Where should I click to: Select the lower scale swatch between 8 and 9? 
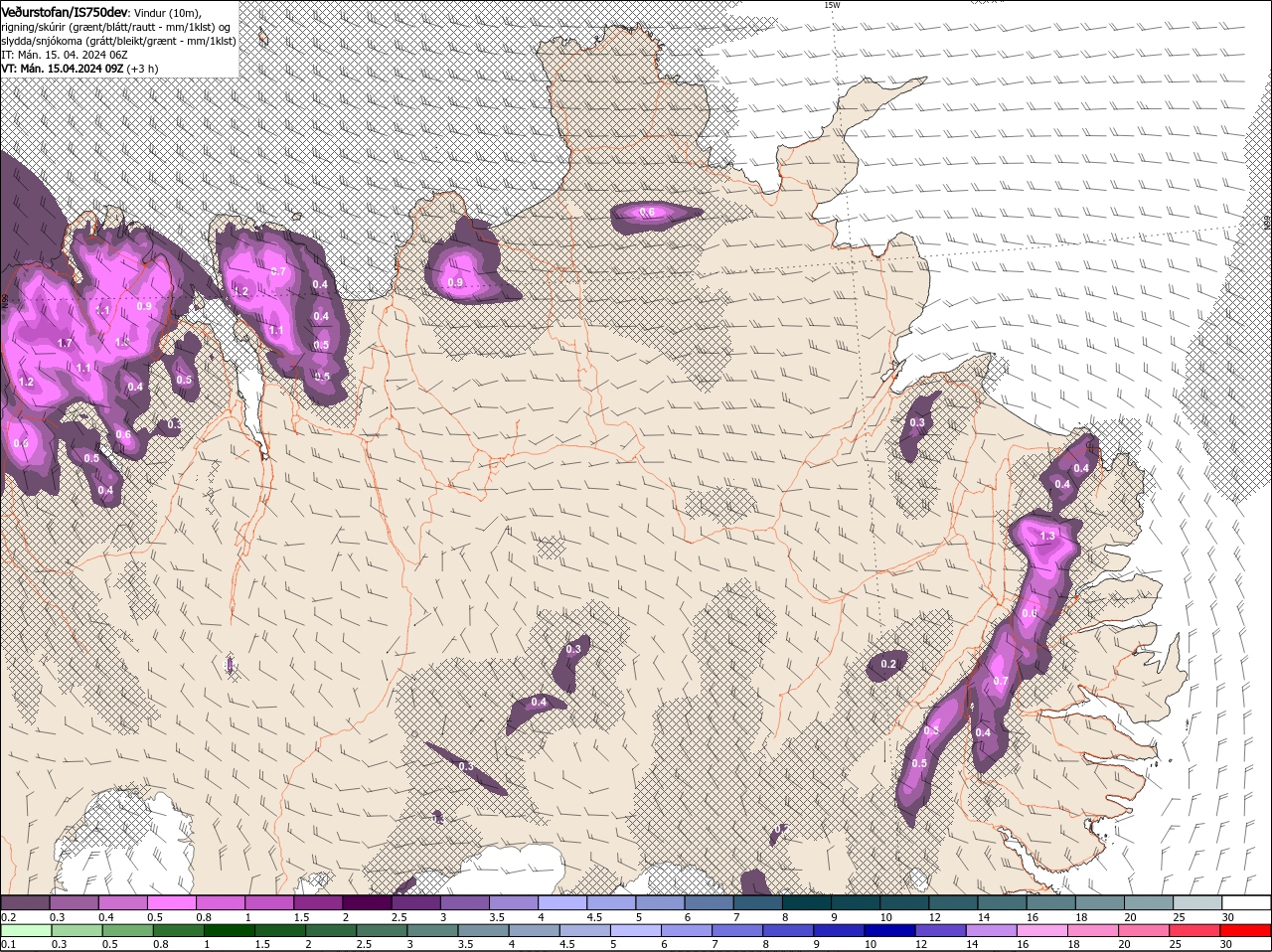click(788, 930)
